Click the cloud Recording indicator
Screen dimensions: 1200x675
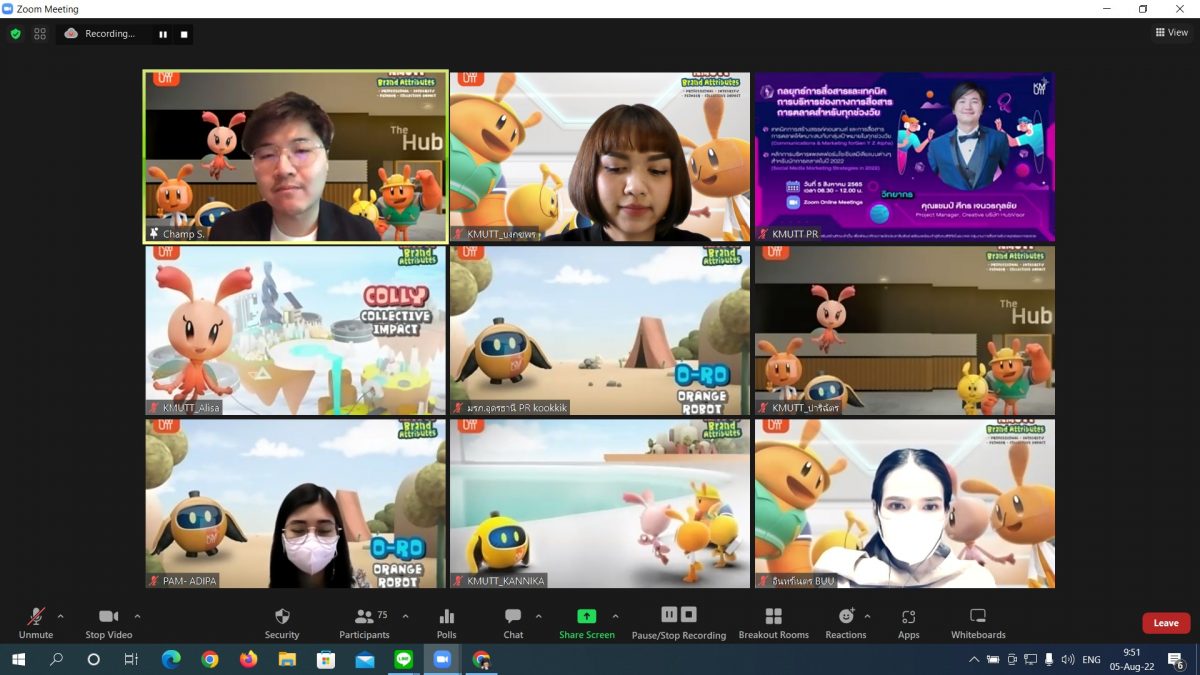point(99,33)
